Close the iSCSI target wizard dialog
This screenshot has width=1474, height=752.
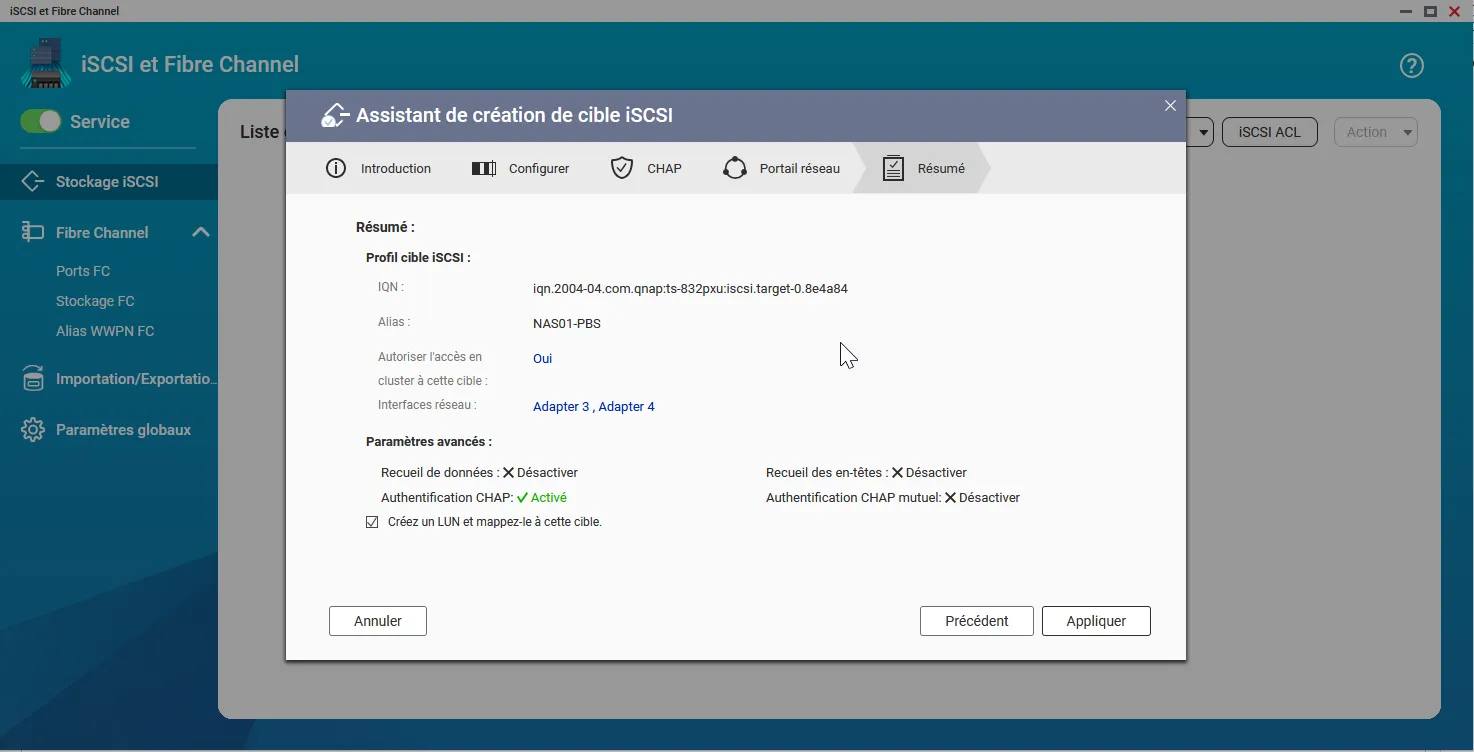pos(1170,106)
